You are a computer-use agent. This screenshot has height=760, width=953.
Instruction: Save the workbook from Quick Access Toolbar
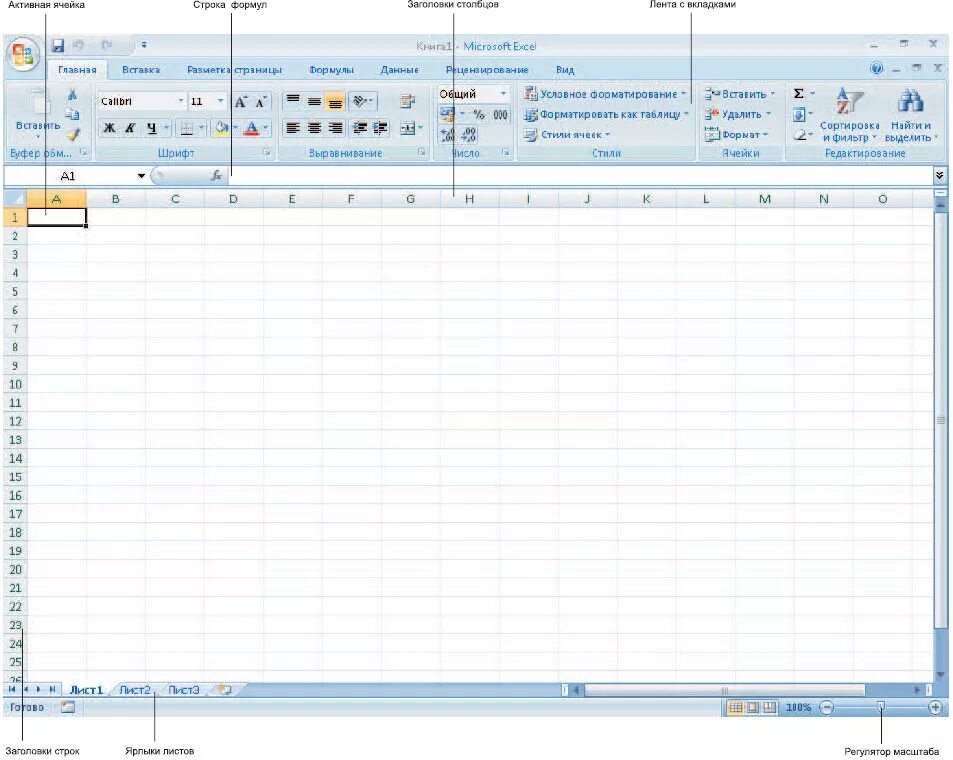pos(58,46)
